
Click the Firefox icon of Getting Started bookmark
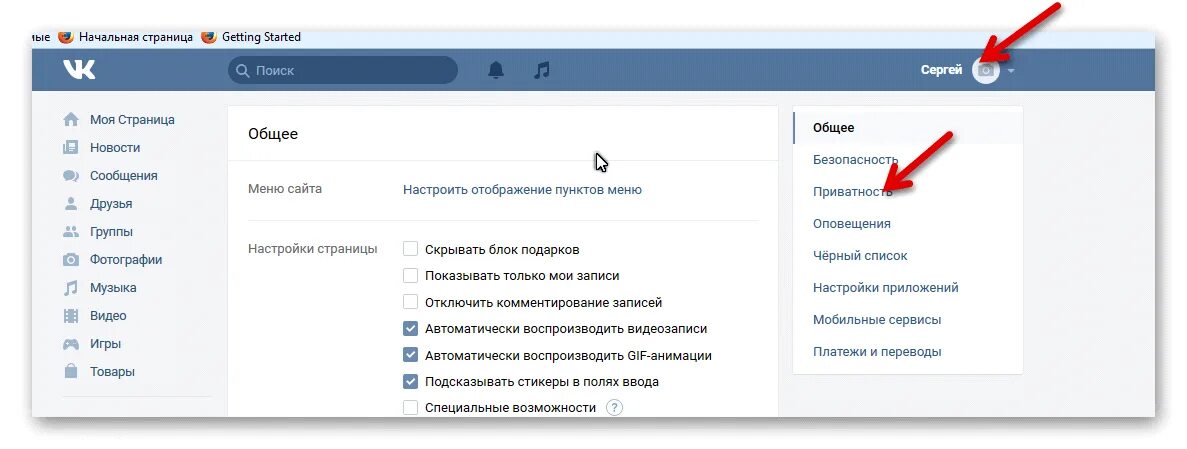click(209, 36)
